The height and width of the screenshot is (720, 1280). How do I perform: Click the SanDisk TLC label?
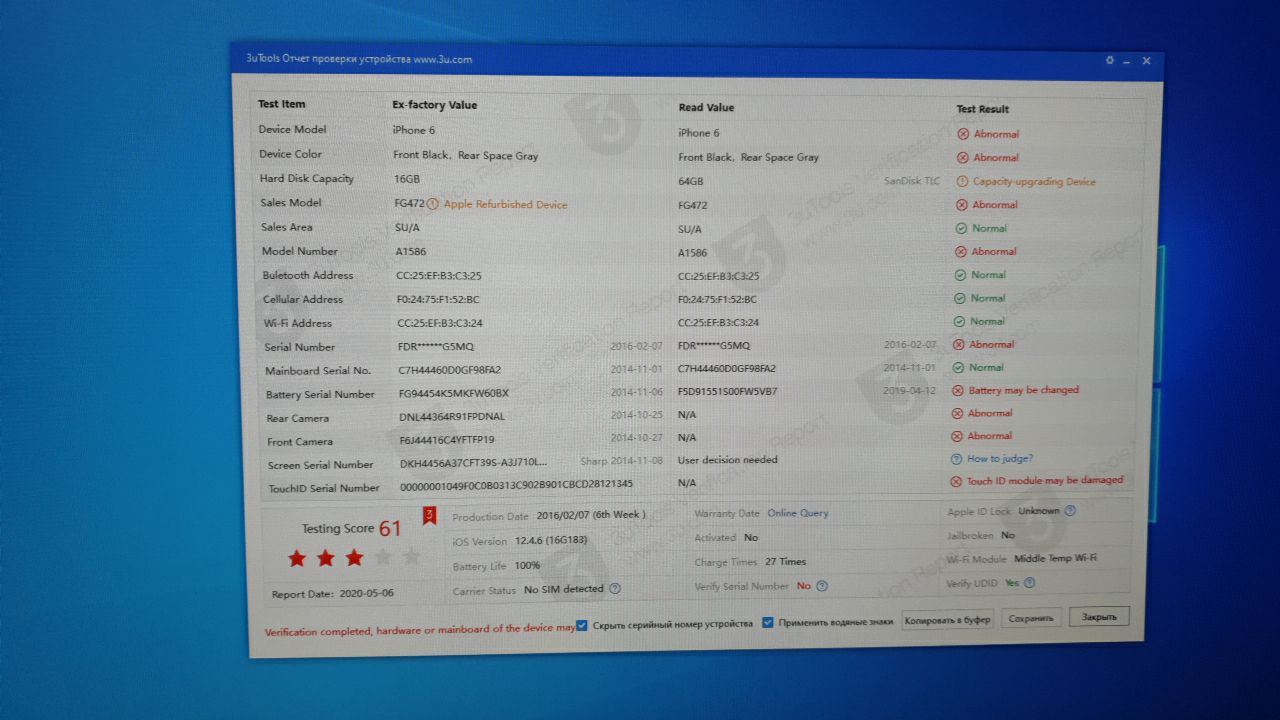pyautogui.click(x=912, y=182)
